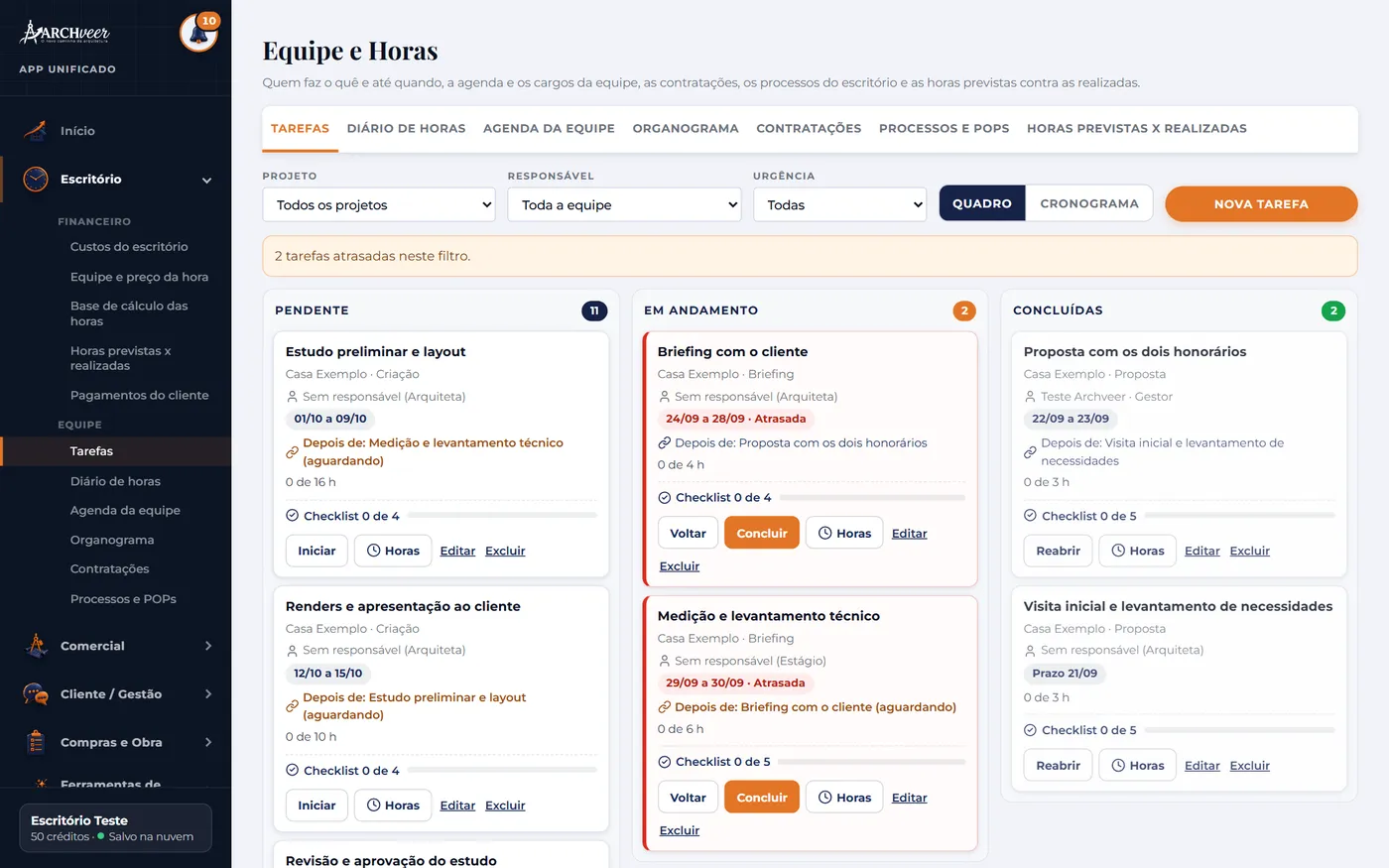Click the link icon on the Proposta com os dois honorários card
1389x868 pixels.
coord(1030,452)
